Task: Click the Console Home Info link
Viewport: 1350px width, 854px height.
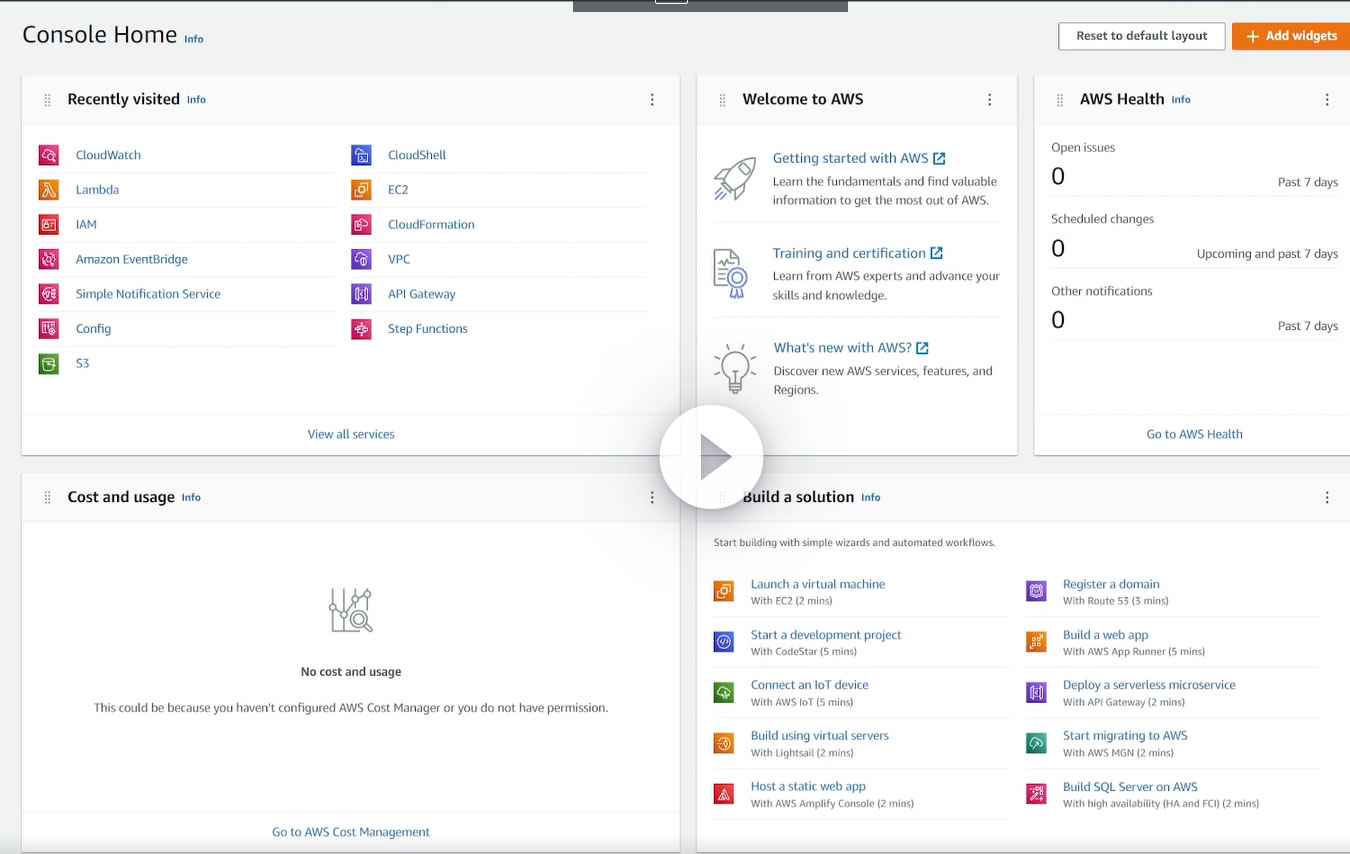Action: pos(194,39)
